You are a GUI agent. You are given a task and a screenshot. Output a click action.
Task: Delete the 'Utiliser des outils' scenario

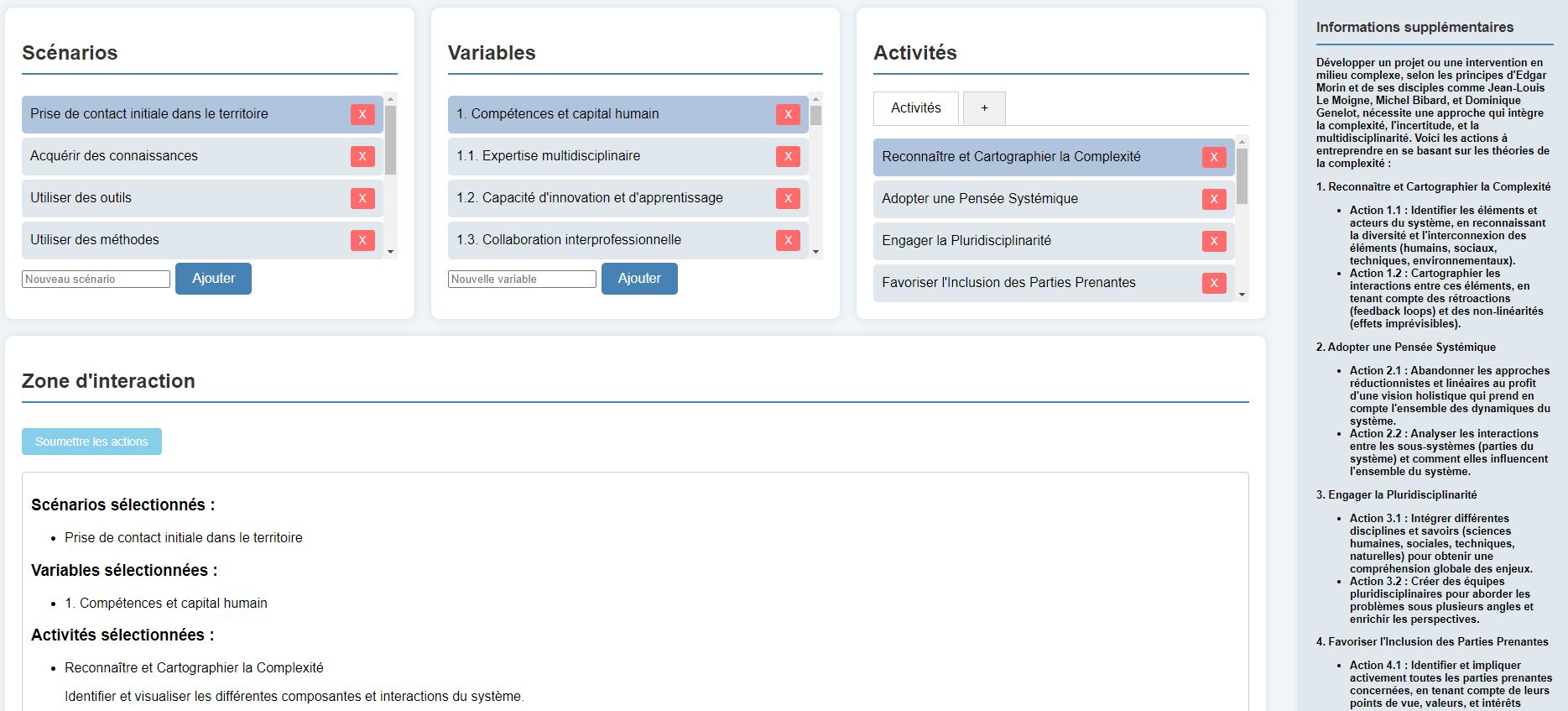(362, 198)
